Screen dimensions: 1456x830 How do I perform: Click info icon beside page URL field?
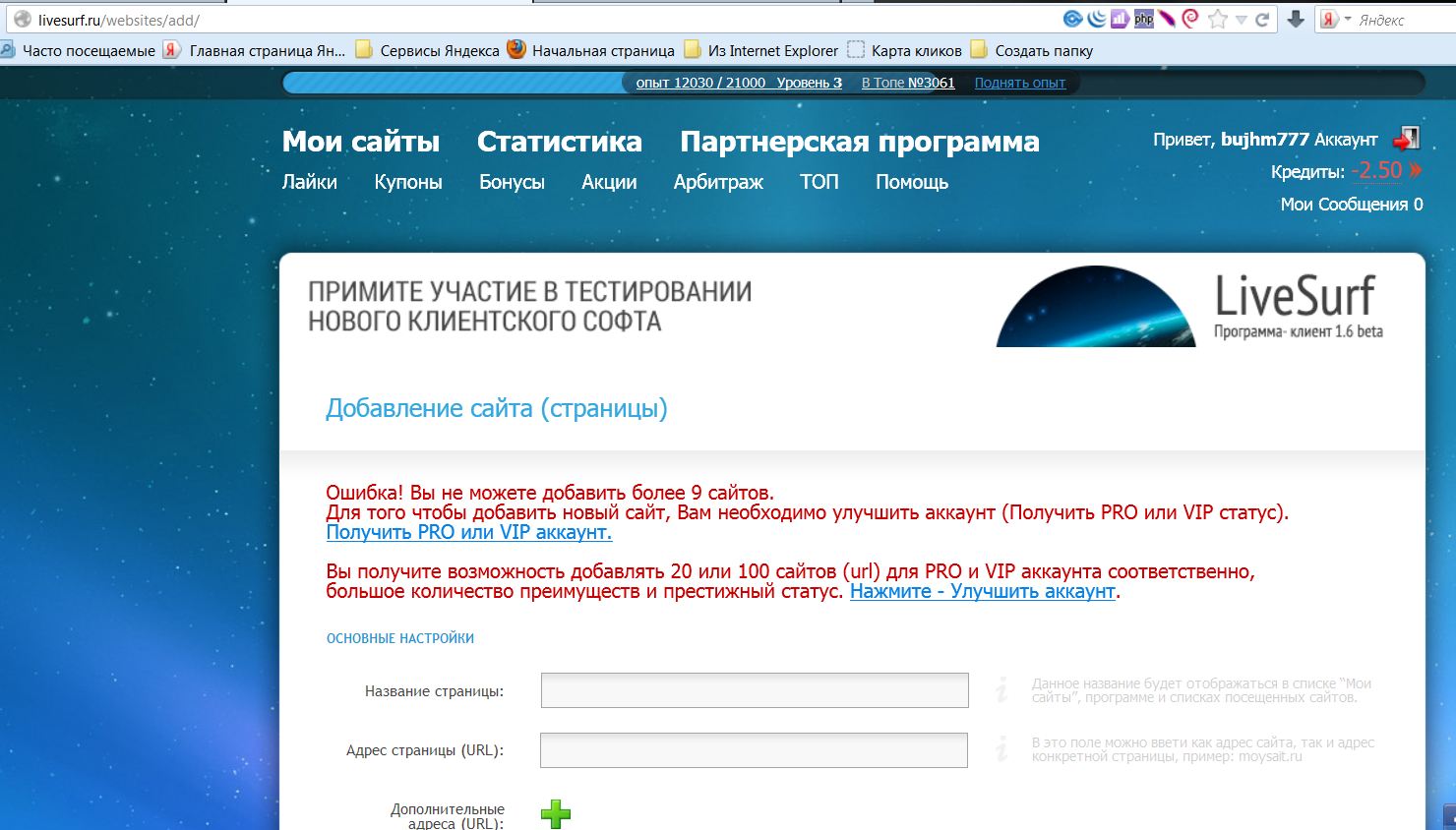coord(1001,749)
